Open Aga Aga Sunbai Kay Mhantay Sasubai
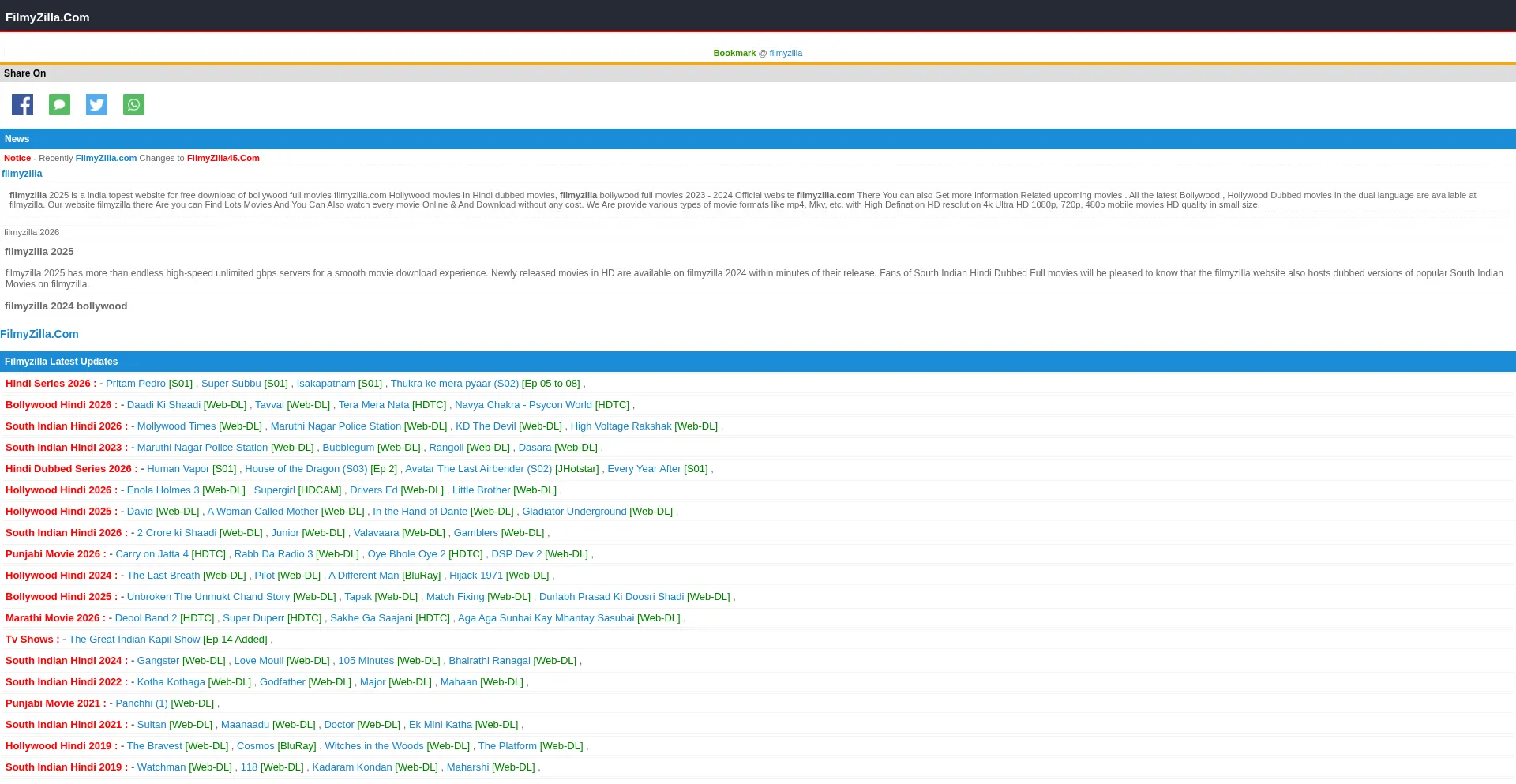This screenshot has height=784, width=1516. click(546, 618)
